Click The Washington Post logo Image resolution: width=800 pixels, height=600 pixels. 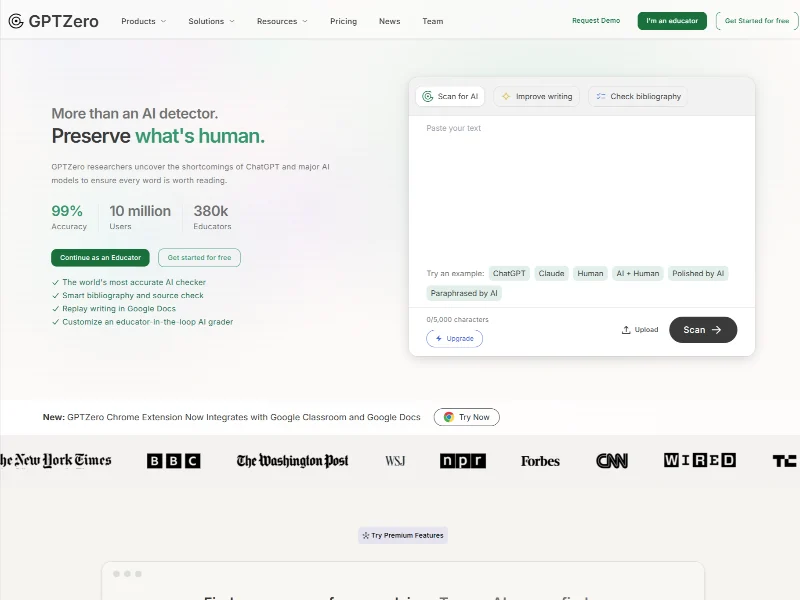[292, 461]
